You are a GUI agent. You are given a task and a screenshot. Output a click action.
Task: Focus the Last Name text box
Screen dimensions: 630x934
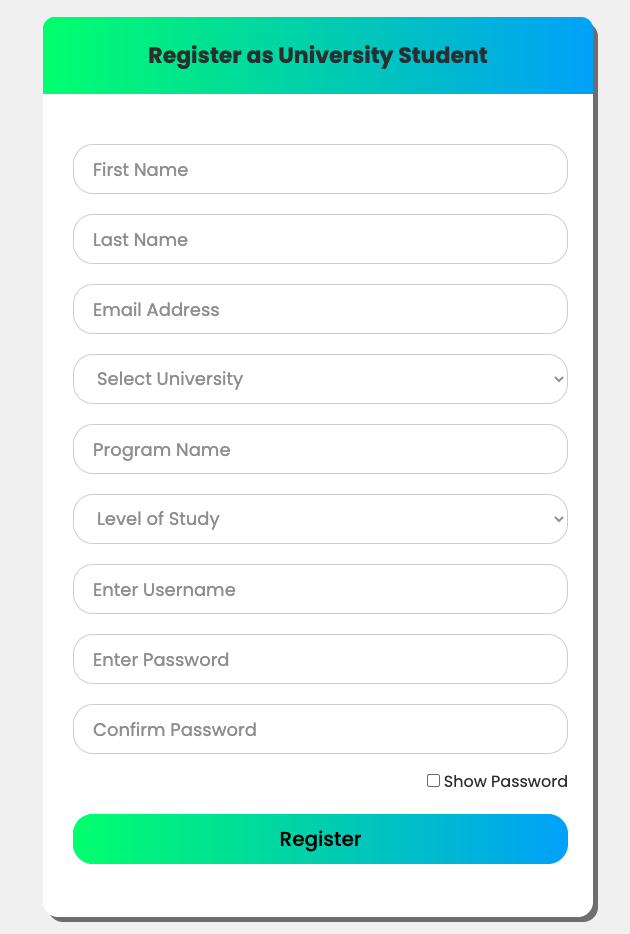tap(320, 239)
